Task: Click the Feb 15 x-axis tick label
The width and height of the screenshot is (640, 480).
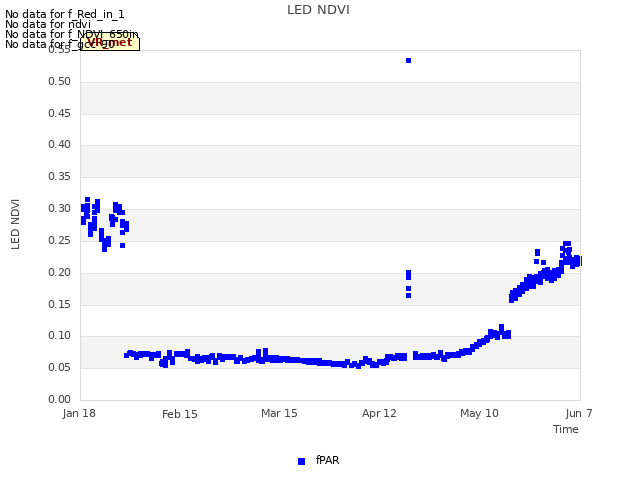Action: coord(180,414)
